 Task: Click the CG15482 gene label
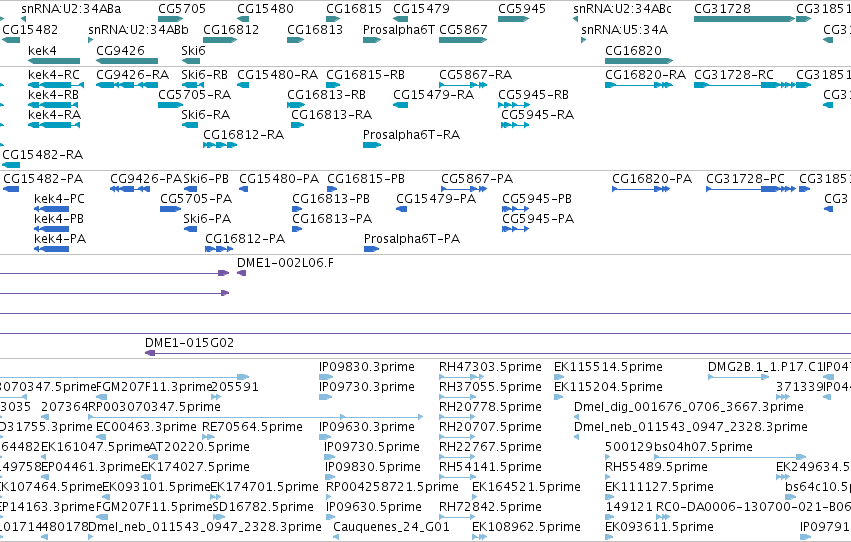[x=30, y=29]
